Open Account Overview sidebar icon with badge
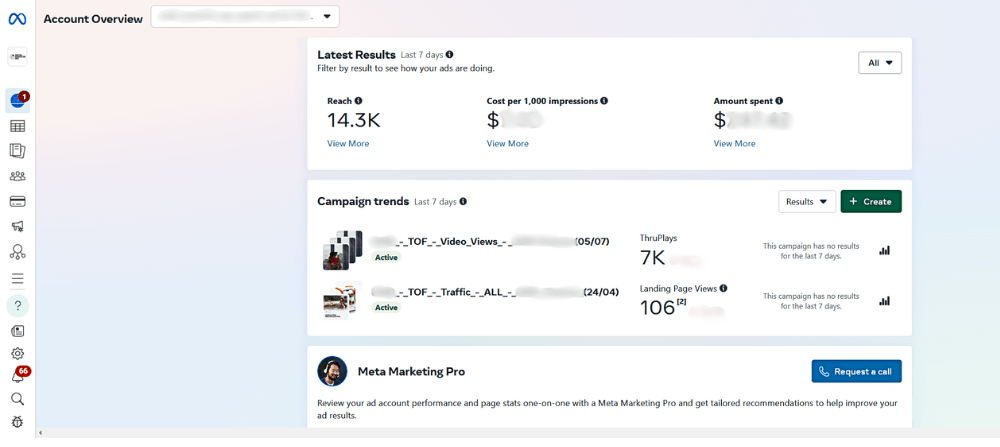This screenshot has height=447, width=1000. (x=18, y=101)
